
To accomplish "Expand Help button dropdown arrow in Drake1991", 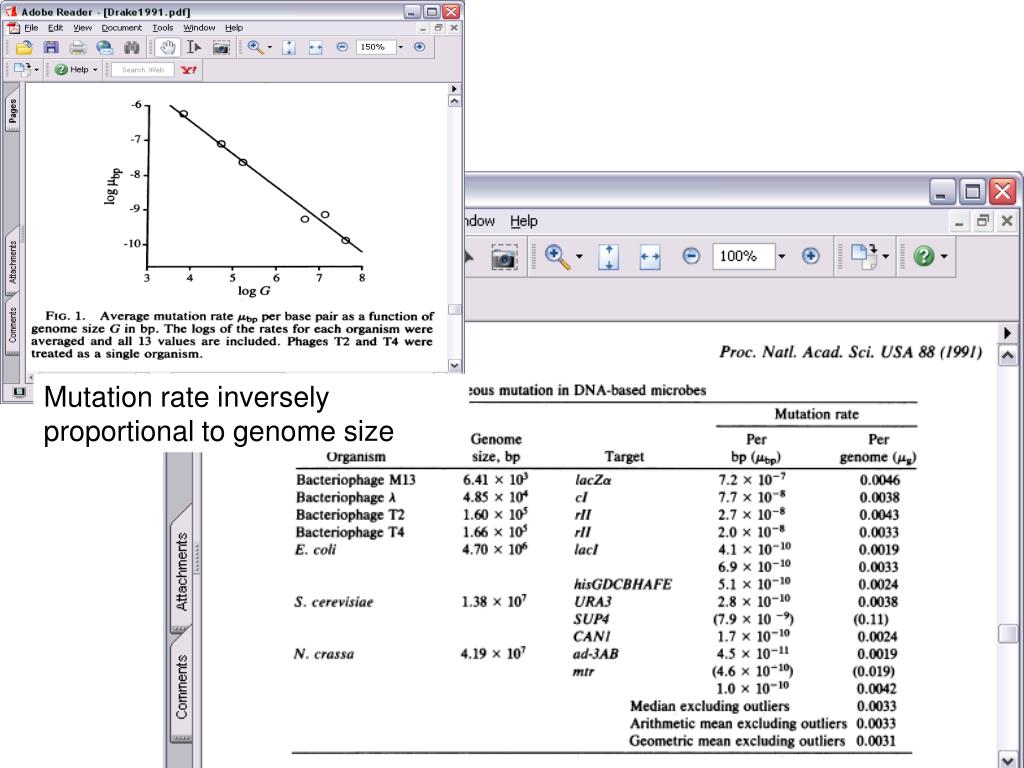I will coord(95,69).
